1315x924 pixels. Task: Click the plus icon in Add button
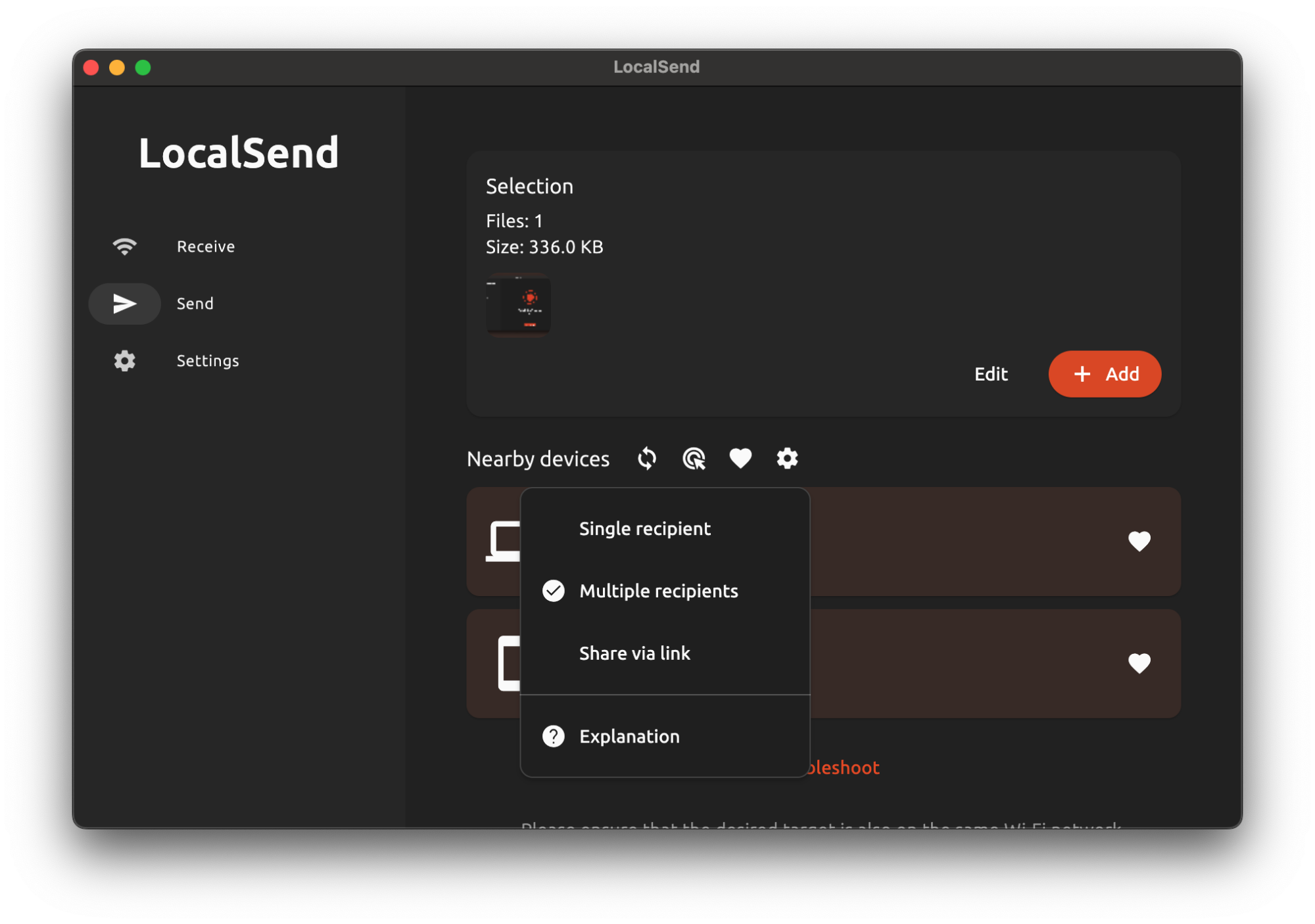click(1082, 374)
